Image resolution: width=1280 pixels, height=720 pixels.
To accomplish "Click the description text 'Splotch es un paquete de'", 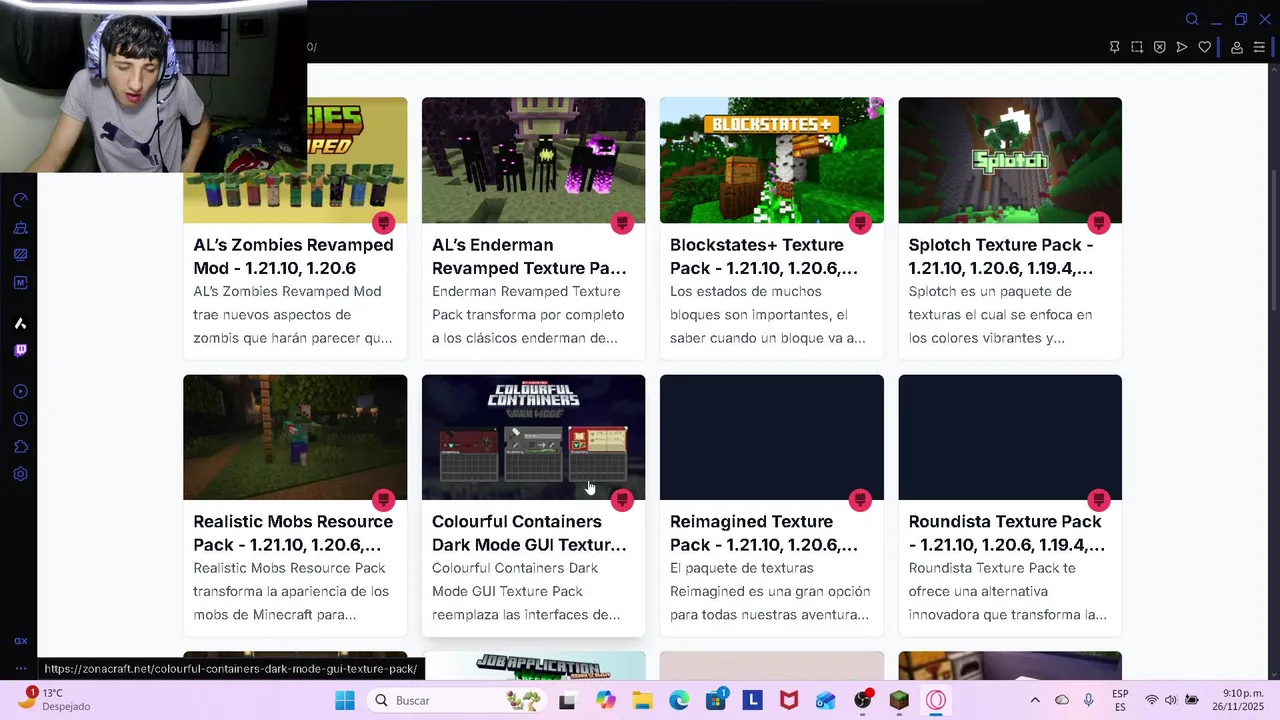I will [x=990, y=291].
